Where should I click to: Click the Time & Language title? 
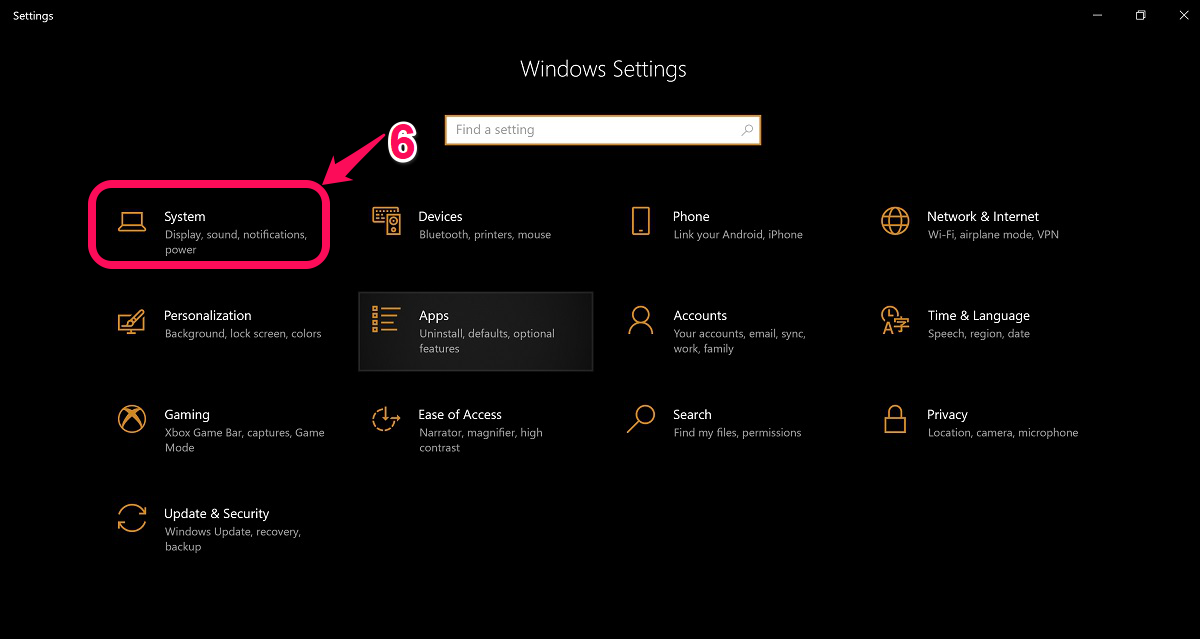click(x=978, y=315)
